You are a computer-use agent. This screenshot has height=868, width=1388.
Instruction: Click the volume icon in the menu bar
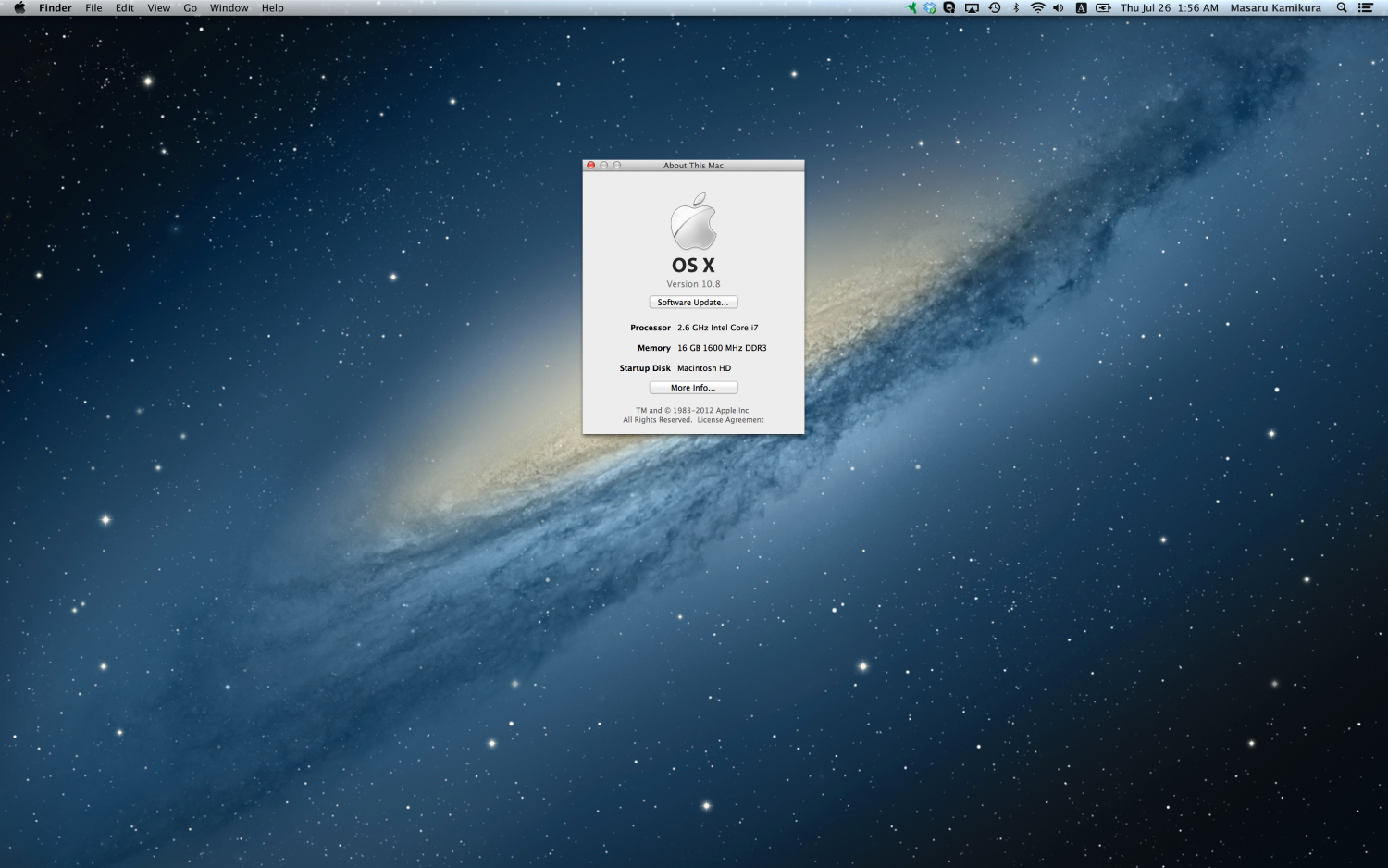(x=1059, y=7)
